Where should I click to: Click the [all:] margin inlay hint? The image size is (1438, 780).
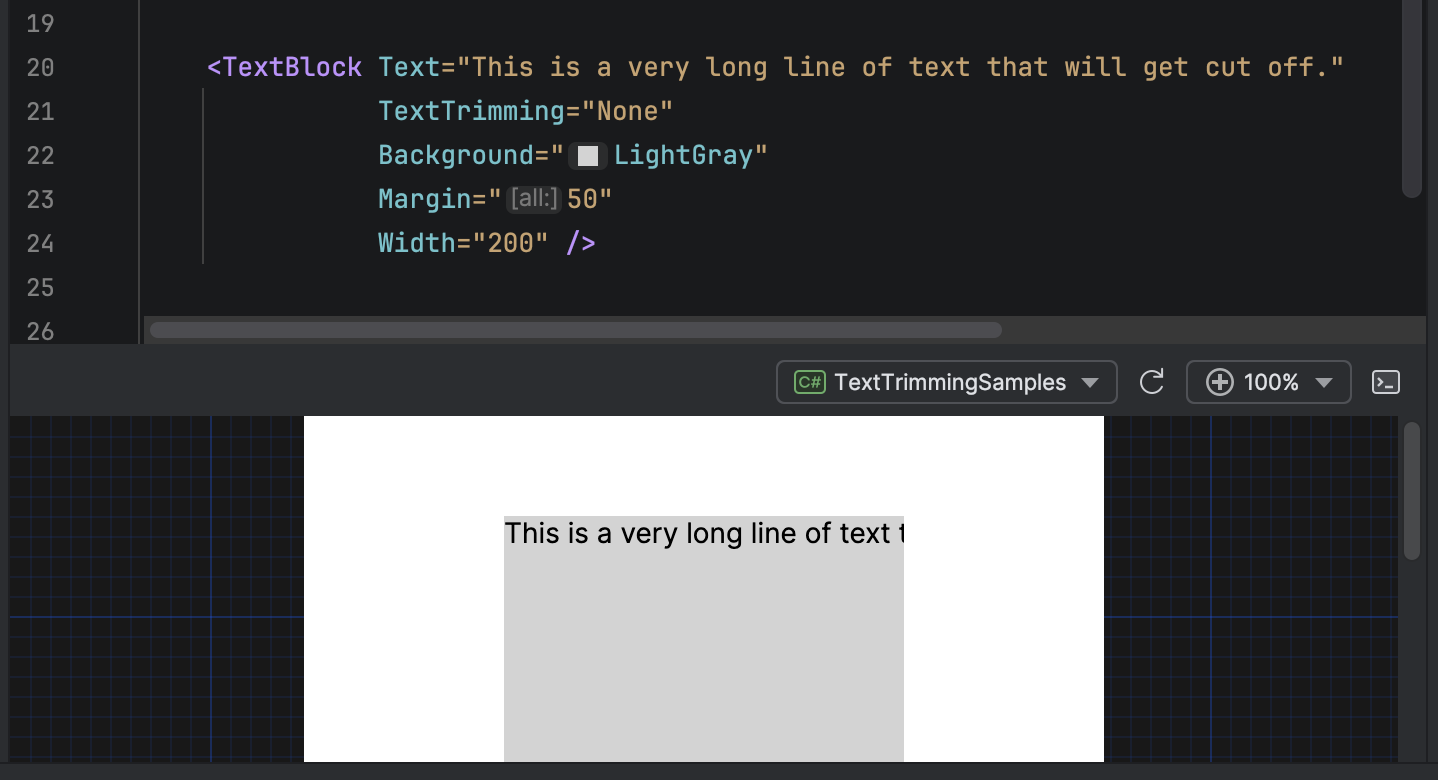click(533, 199)
